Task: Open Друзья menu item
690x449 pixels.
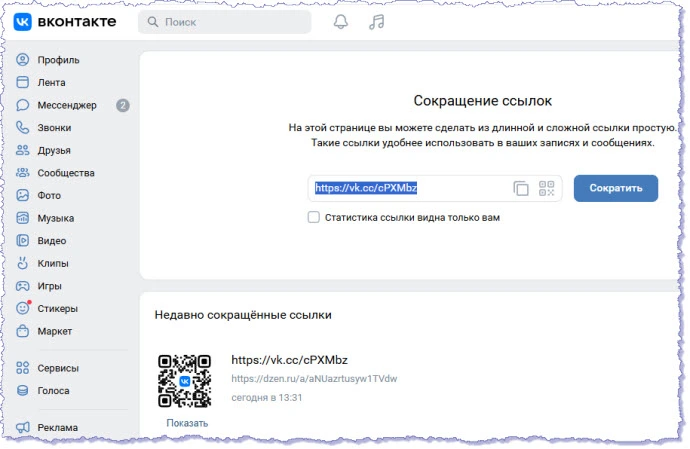Action: (54, 150)
